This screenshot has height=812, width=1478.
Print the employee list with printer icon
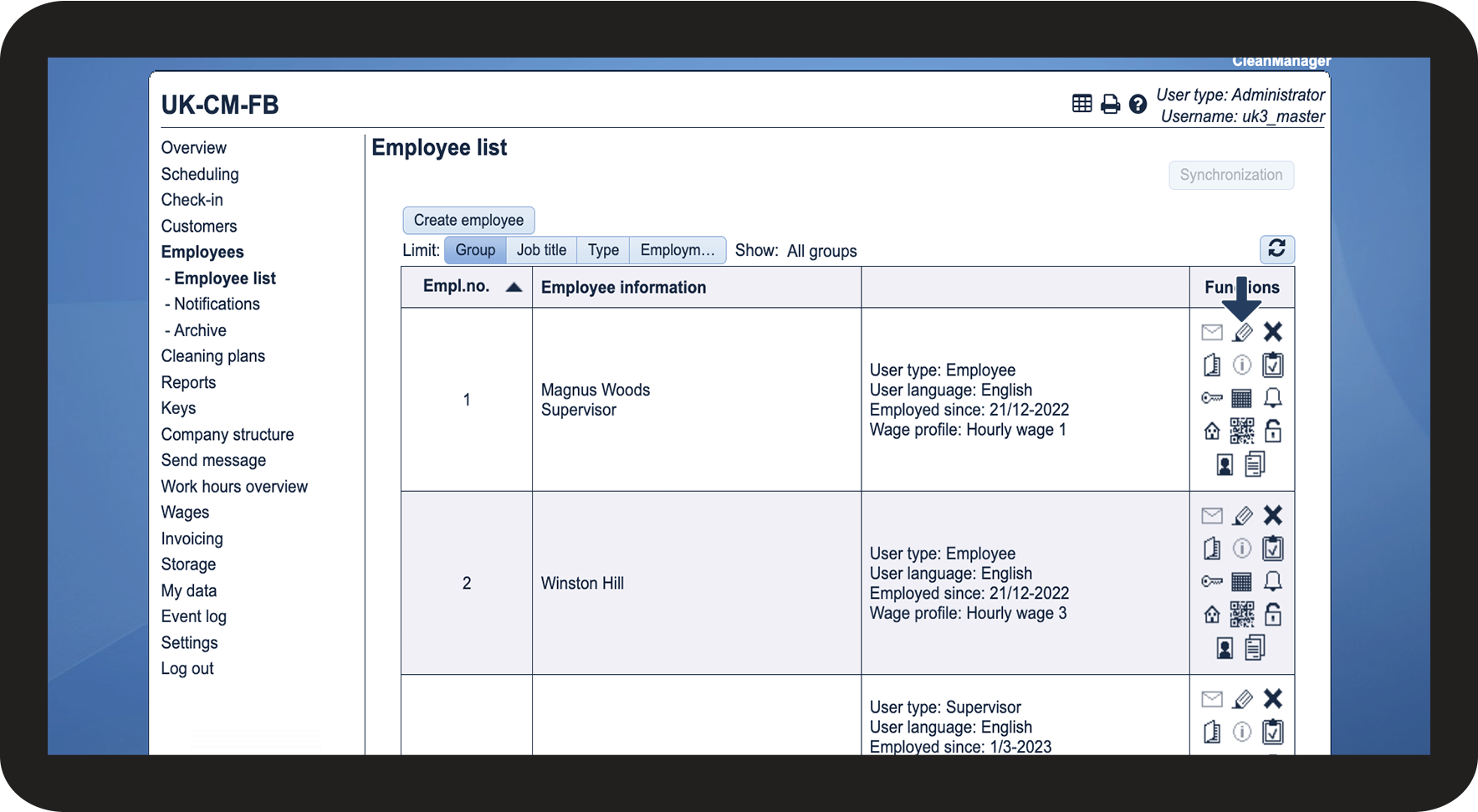pos(1110,105)
